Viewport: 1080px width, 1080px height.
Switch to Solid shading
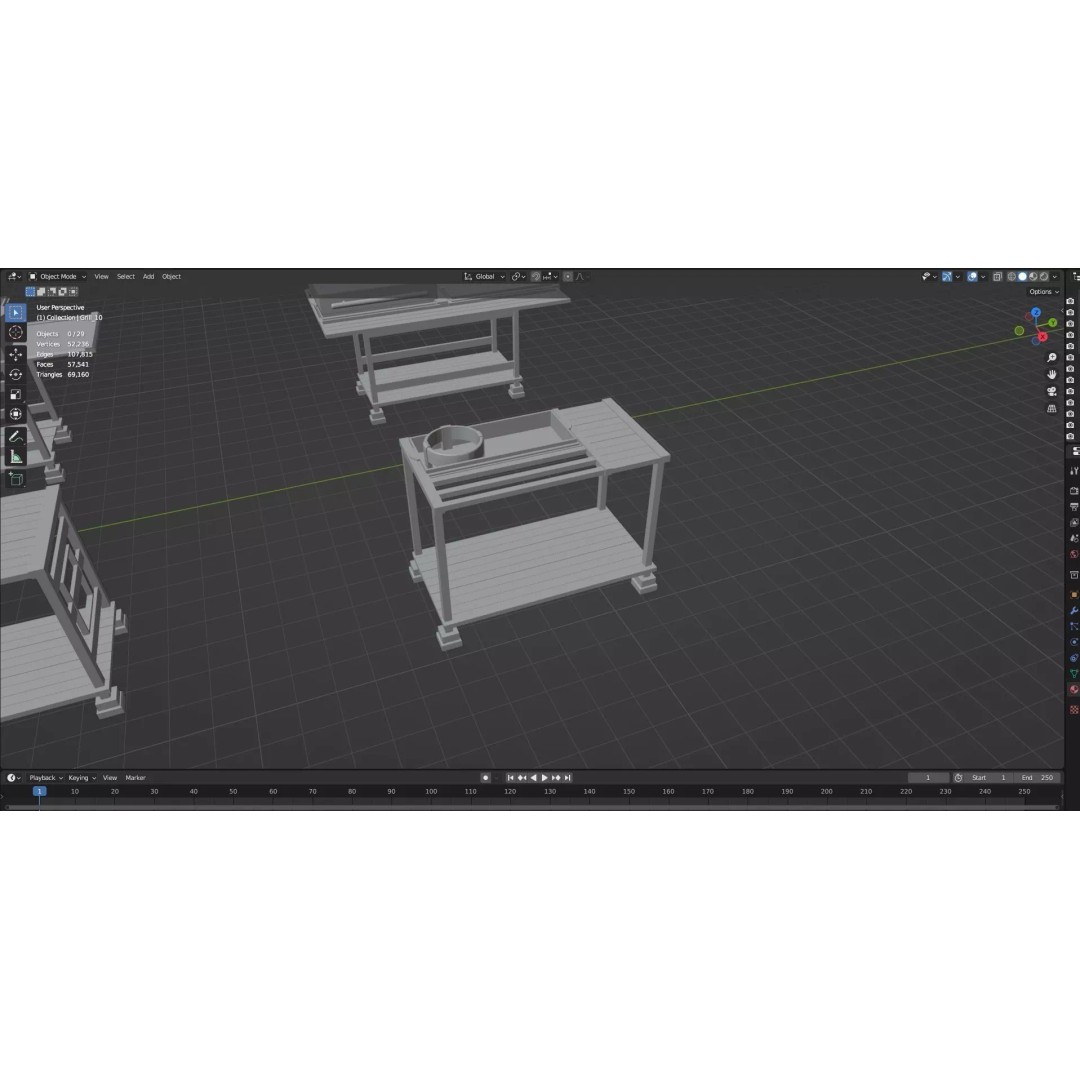coord(1022,276)
